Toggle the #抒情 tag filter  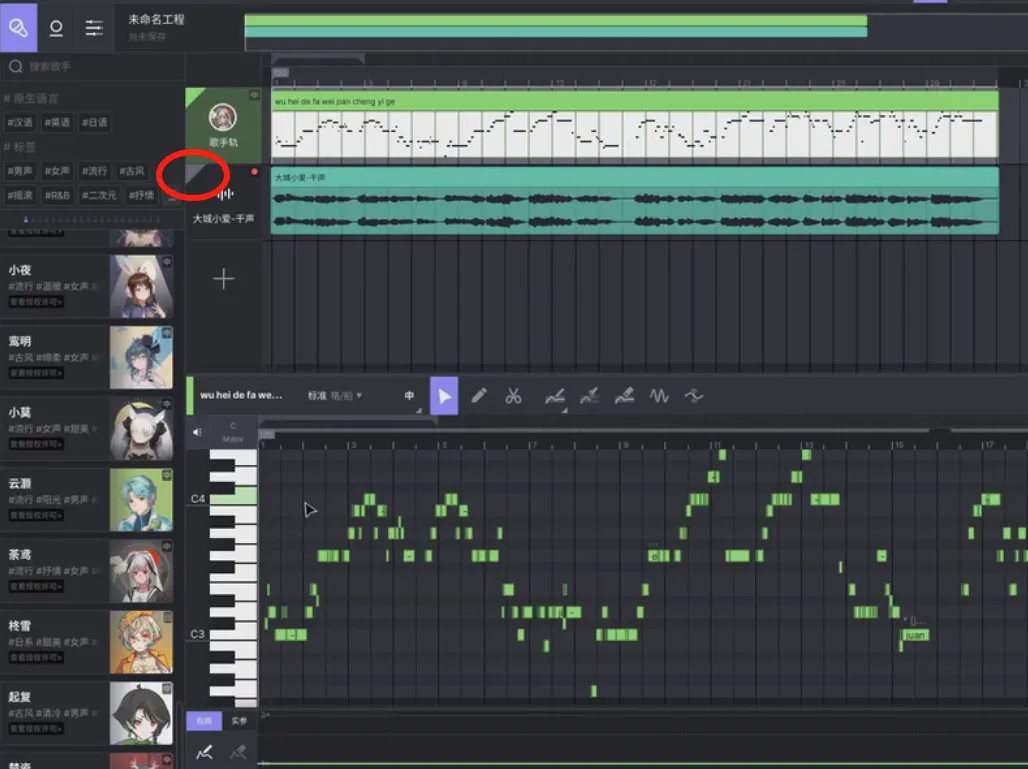pos(141,195)
